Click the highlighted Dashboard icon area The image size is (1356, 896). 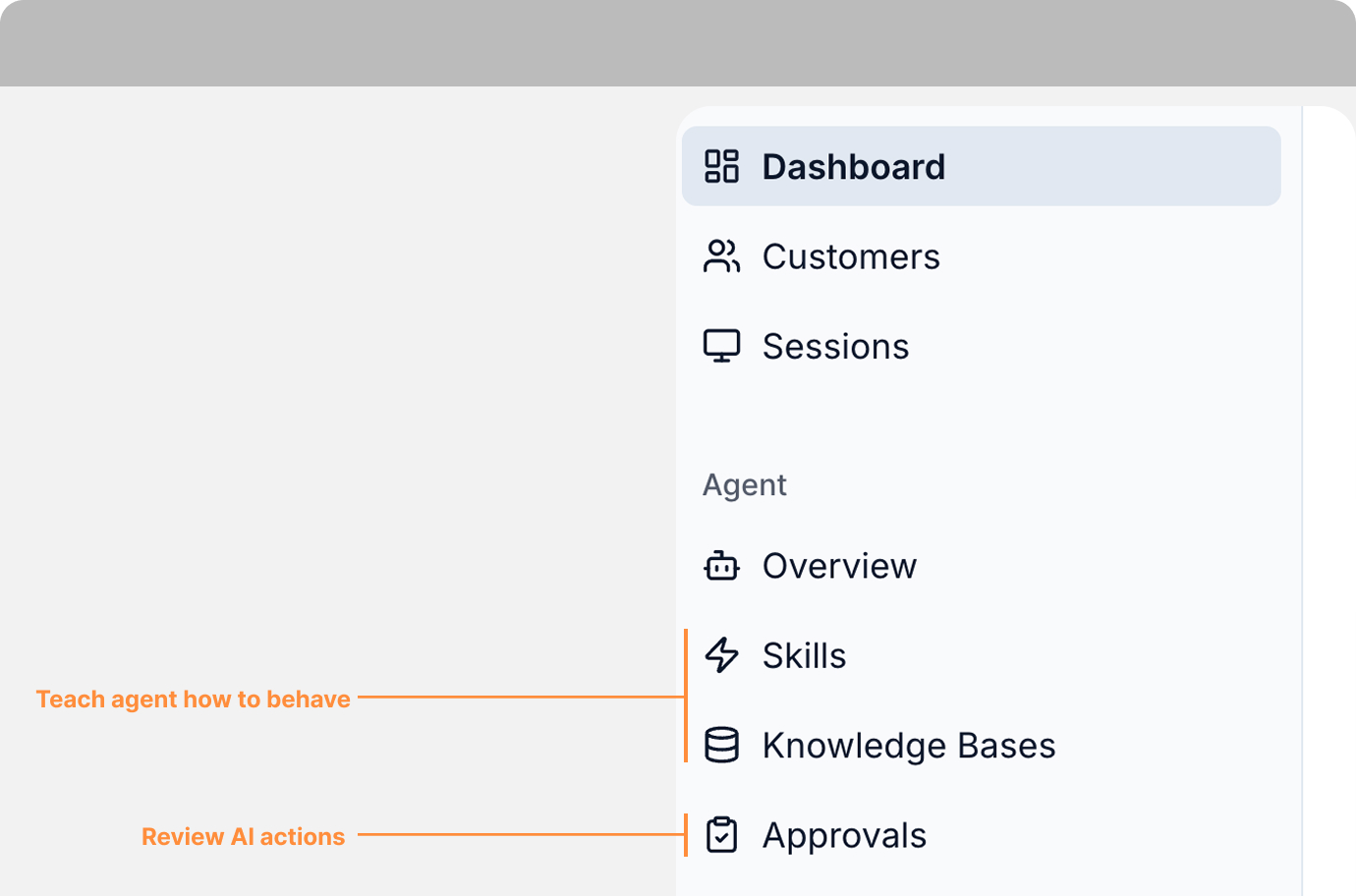click(722, 166)
